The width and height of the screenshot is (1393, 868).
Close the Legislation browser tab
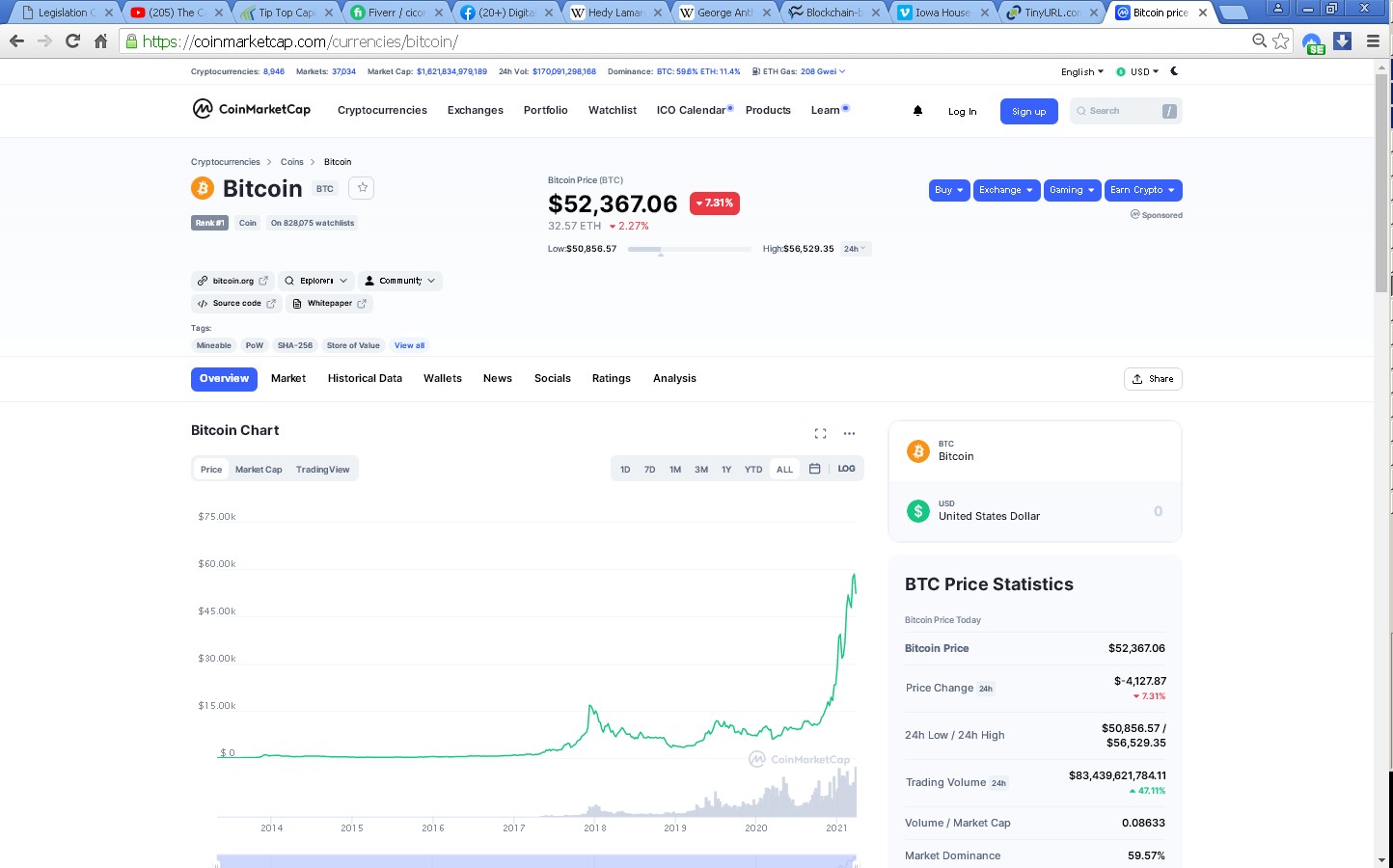click(108, 13)
